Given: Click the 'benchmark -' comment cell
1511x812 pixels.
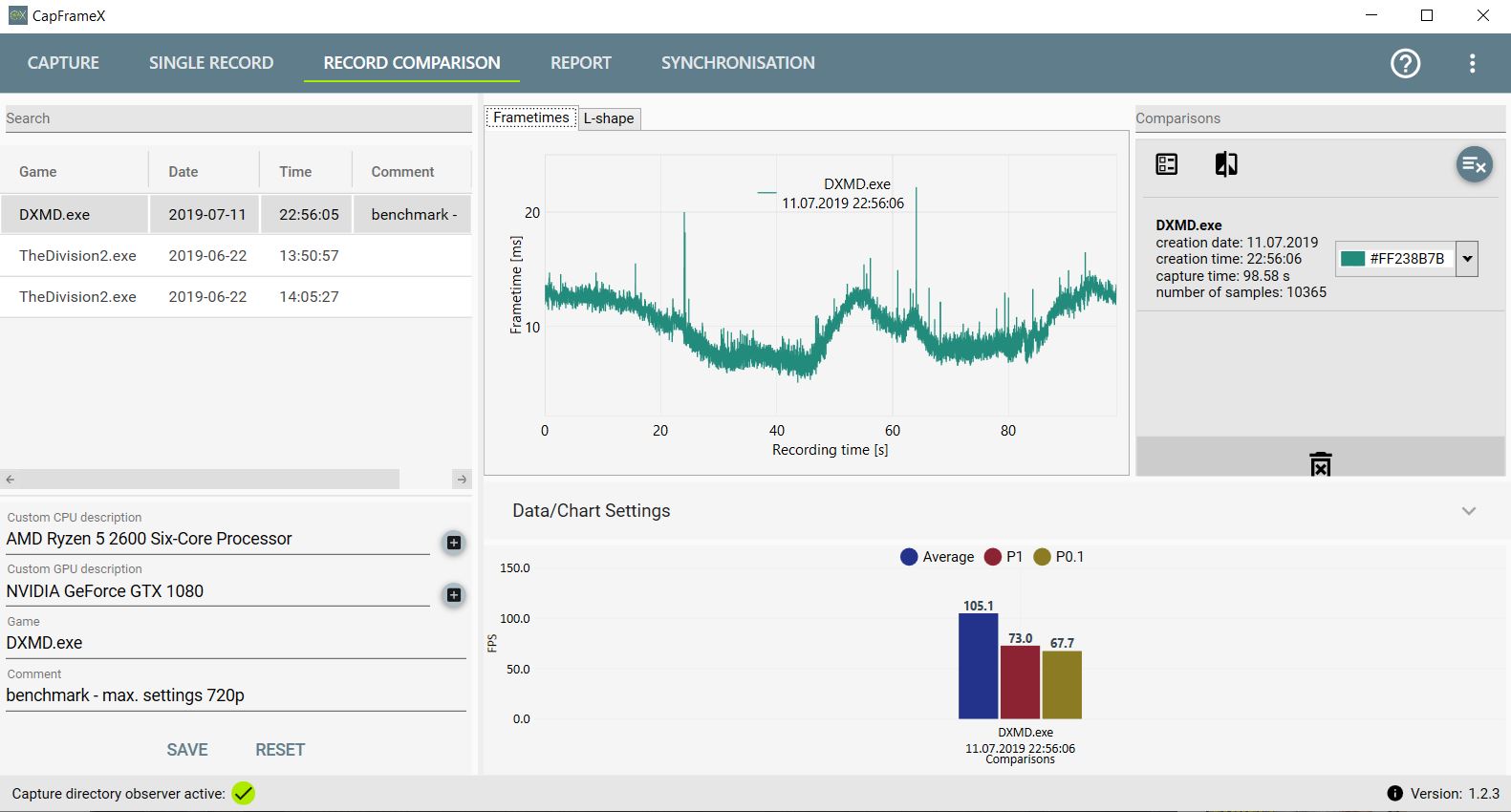Looking at the screenshot, I should [x=414, y=215].
